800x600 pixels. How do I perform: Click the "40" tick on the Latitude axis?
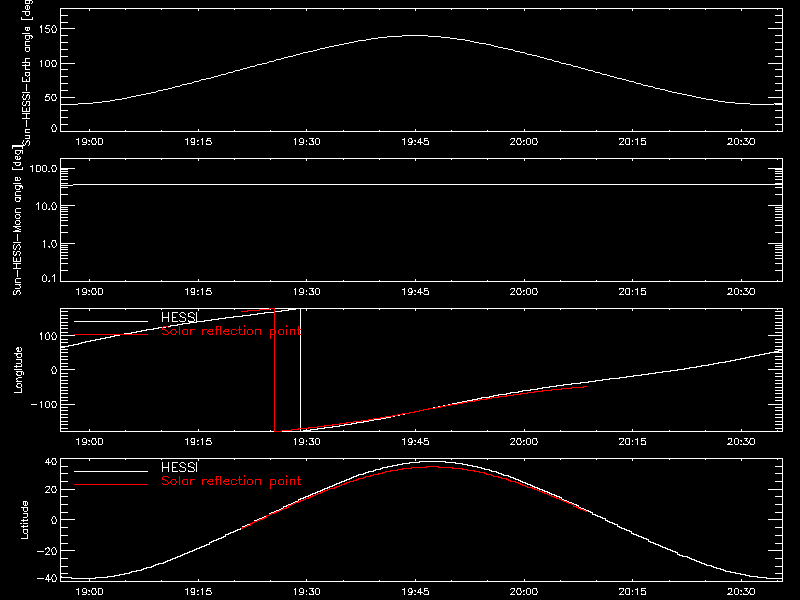(51, 462)
